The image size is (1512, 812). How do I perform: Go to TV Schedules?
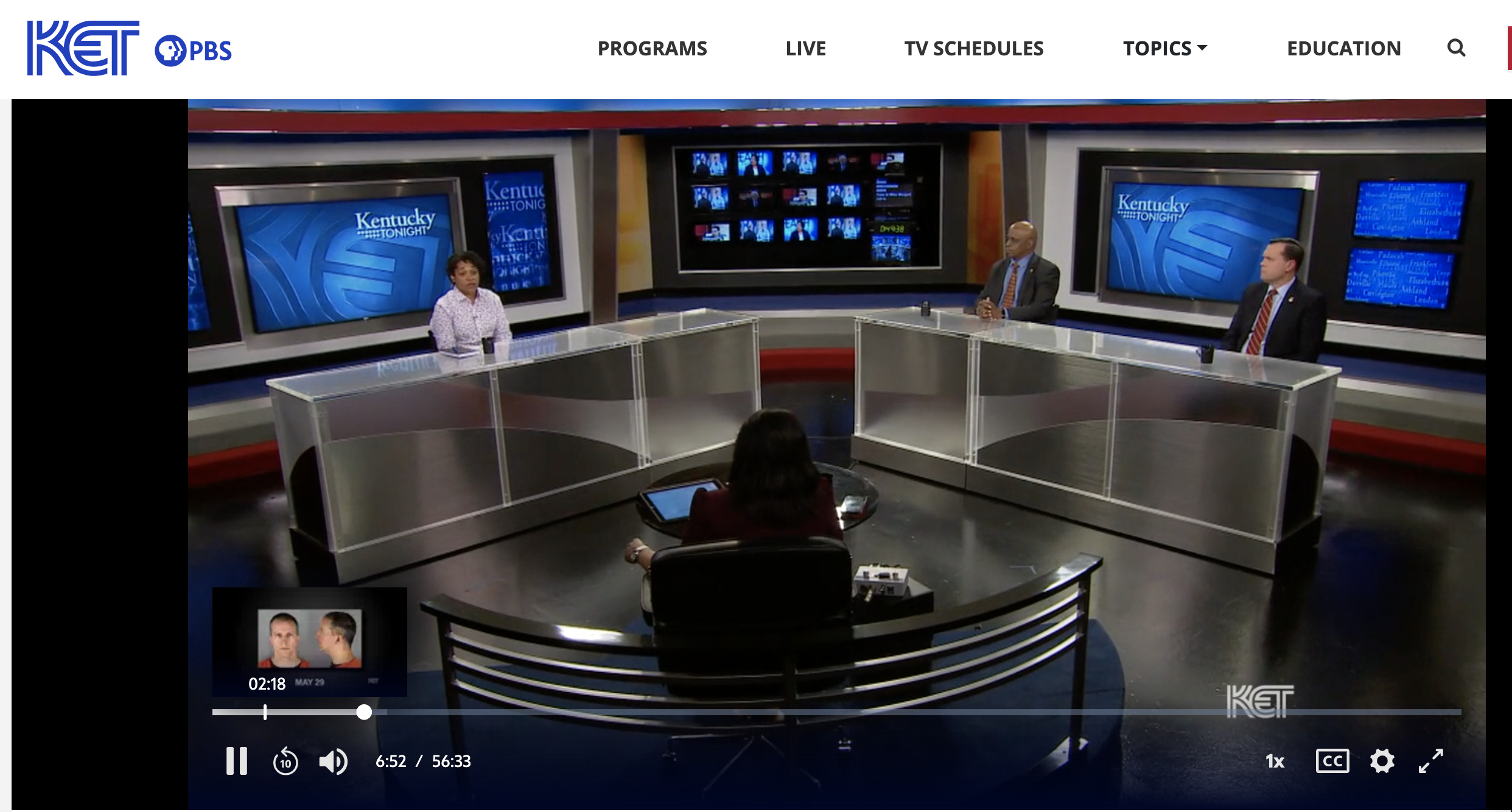(x=973, y=48)
